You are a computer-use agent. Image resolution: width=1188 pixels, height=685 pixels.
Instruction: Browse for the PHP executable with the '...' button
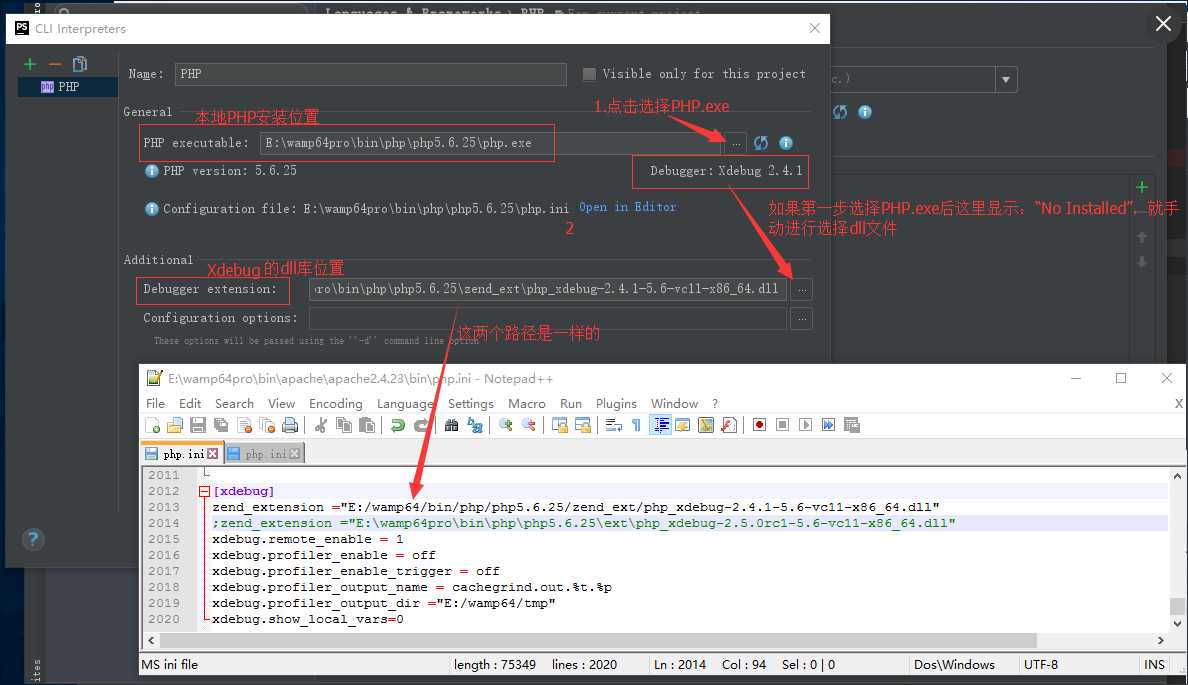pos(736,143)
